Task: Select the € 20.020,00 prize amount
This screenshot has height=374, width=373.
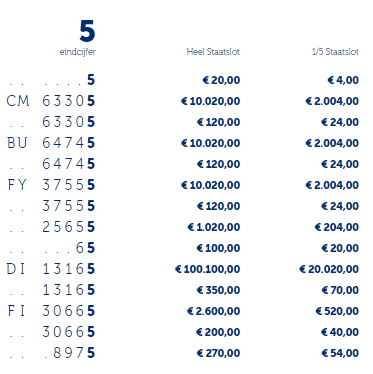Action: [329, 269]
